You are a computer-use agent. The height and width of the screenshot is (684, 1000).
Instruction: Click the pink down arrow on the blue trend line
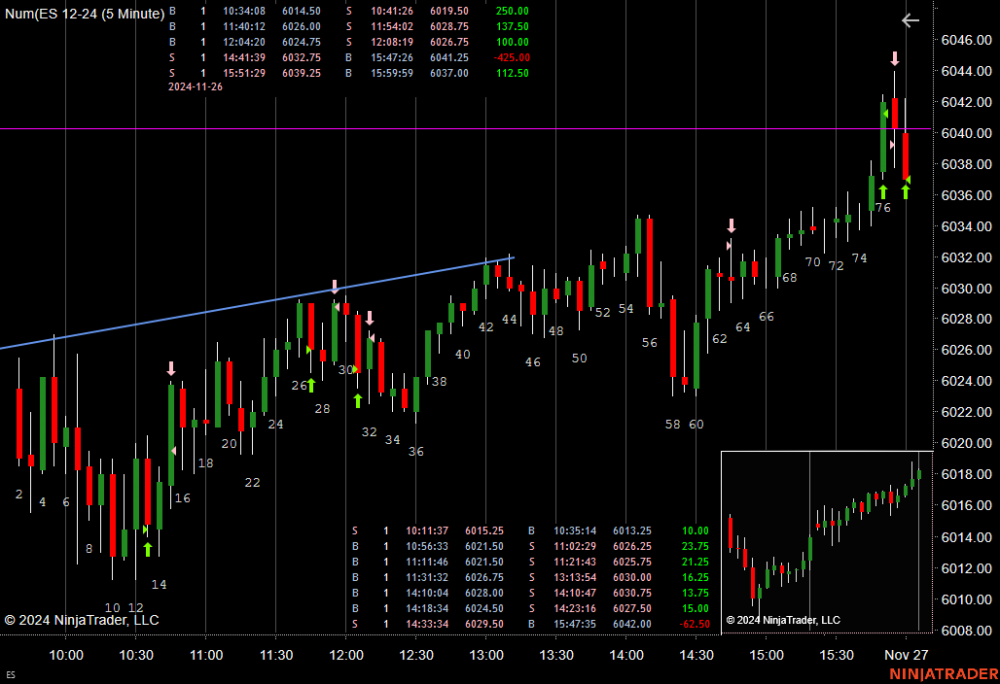335,287
